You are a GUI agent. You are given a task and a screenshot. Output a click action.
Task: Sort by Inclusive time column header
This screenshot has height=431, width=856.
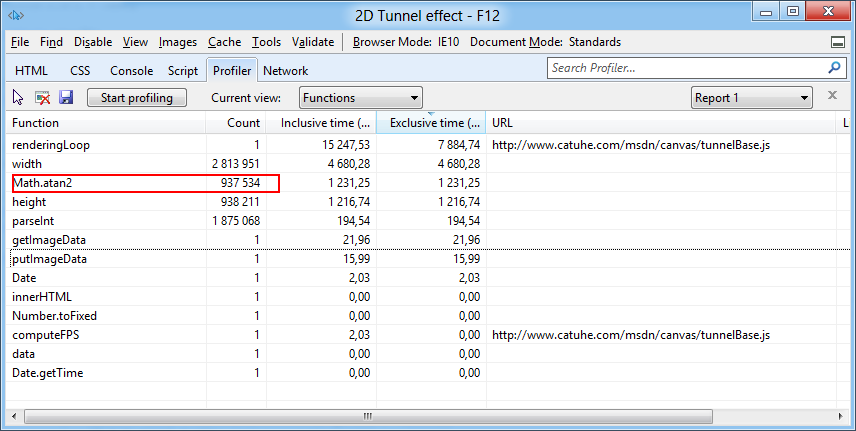[321, 123]
